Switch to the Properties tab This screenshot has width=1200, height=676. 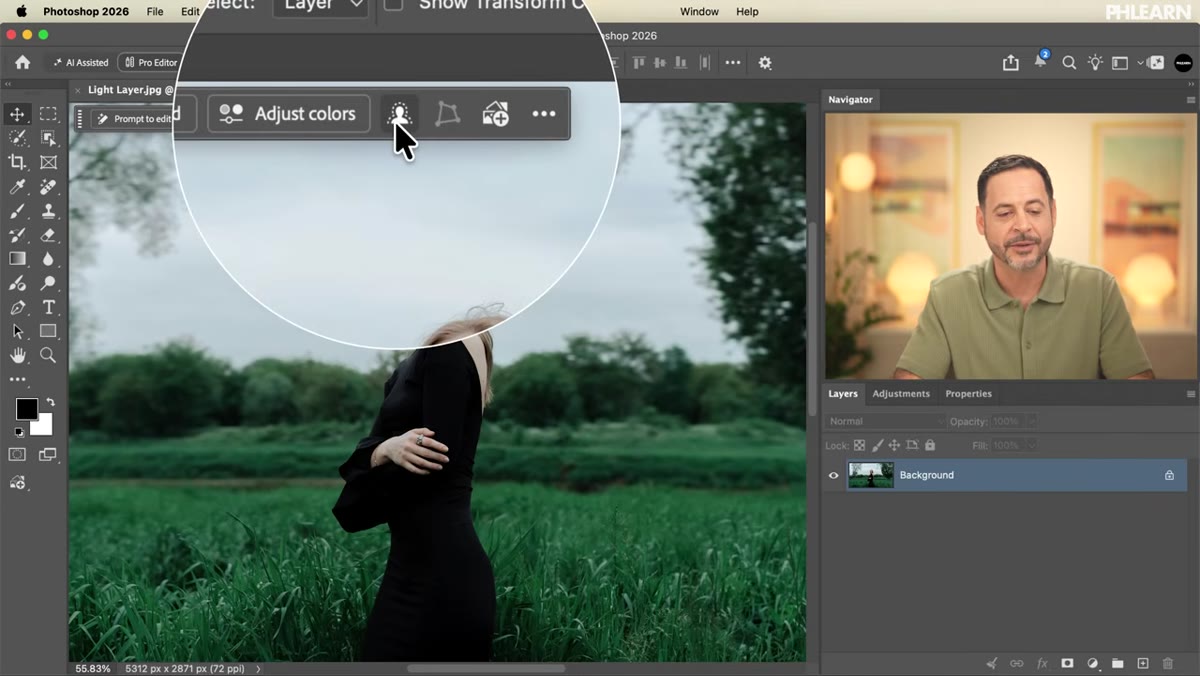coord(968,394)
